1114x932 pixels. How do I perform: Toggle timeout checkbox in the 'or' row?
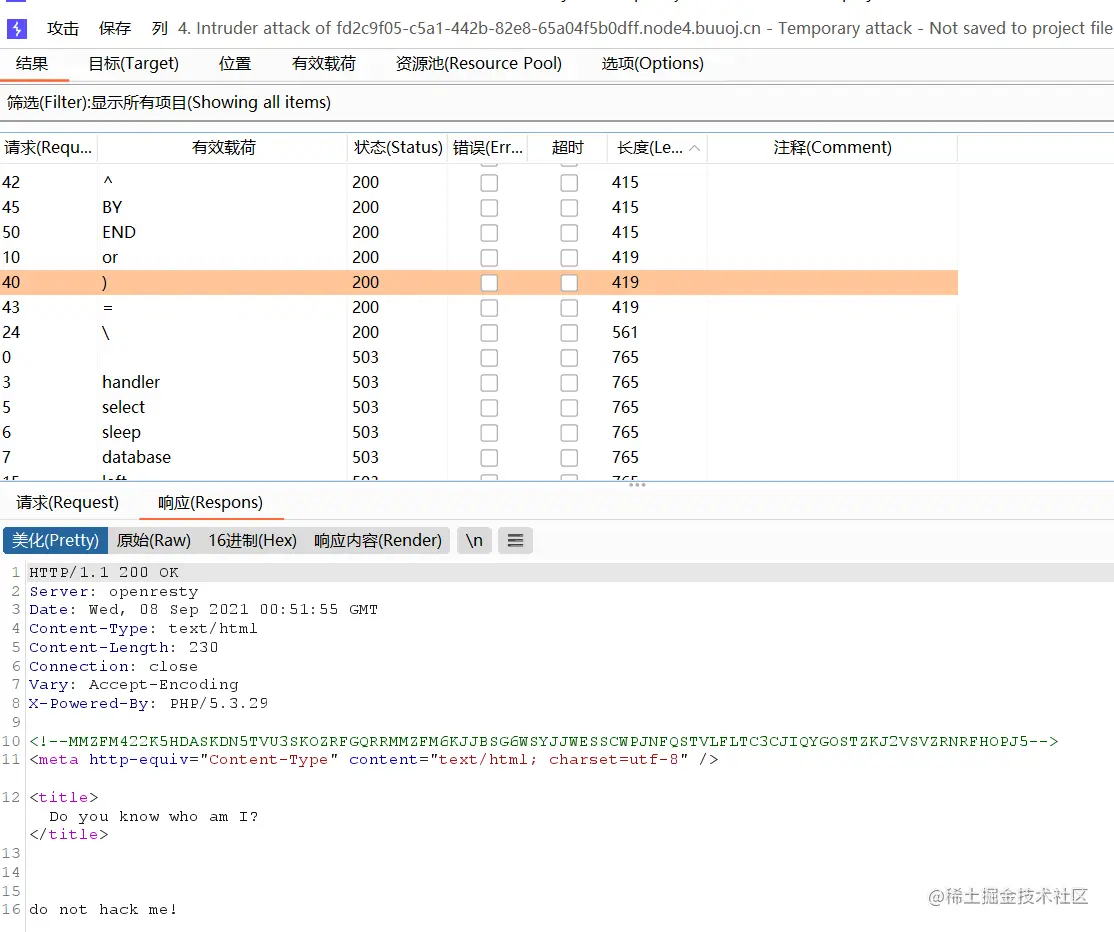pos(569,258)
